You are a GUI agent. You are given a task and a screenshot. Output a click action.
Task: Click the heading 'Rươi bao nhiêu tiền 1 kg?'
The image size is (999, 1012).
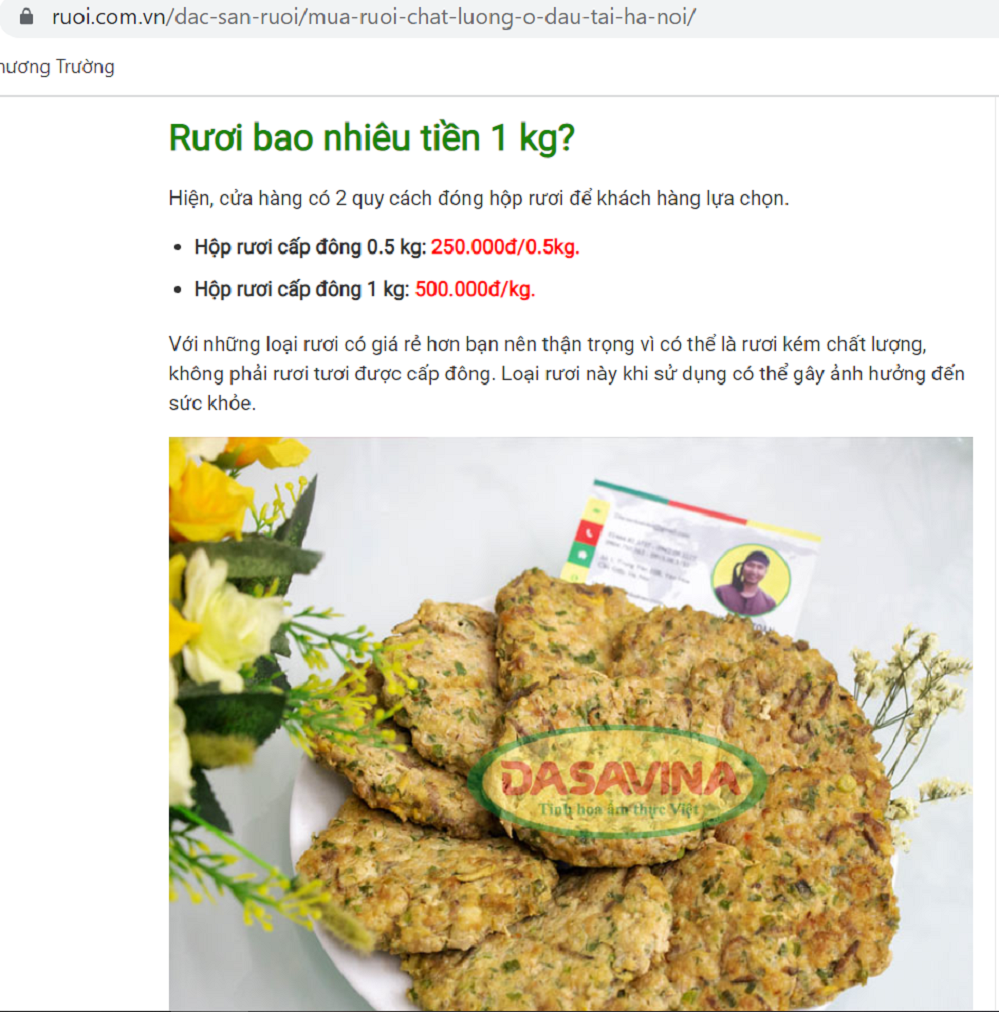pos(371,137)
